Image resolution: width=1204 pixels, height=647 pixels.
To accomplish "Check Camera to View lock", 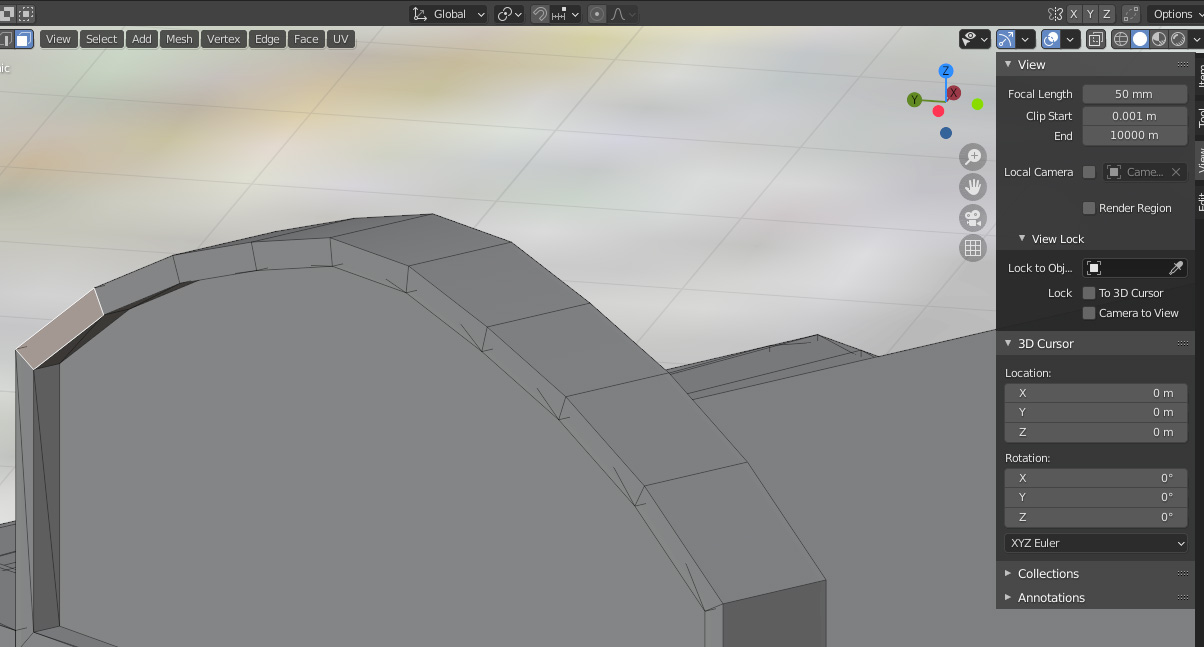I will [x=1089, y=313].
